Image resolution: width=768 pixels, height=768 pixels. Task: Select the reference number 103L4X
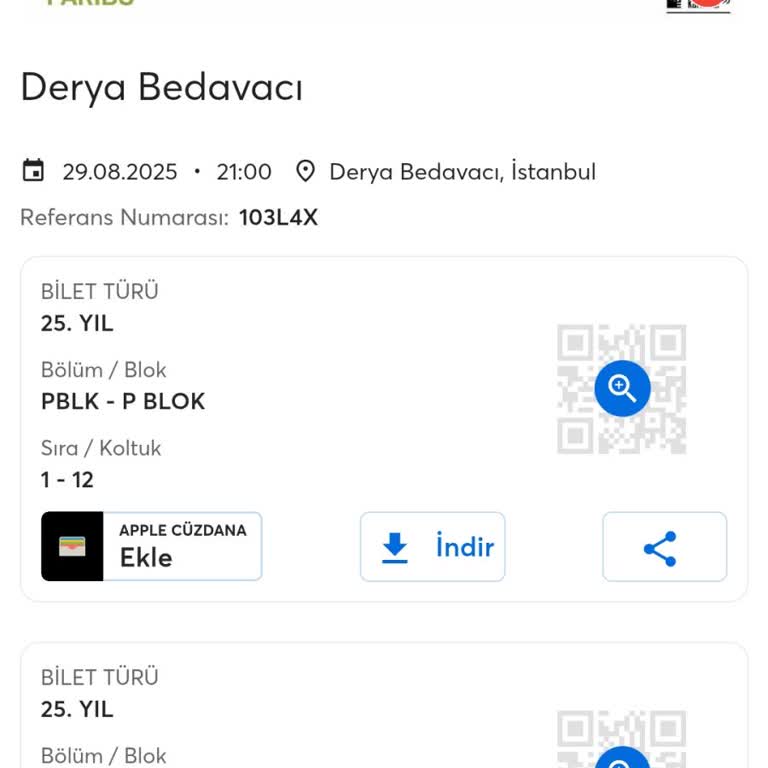click(278, 217)
